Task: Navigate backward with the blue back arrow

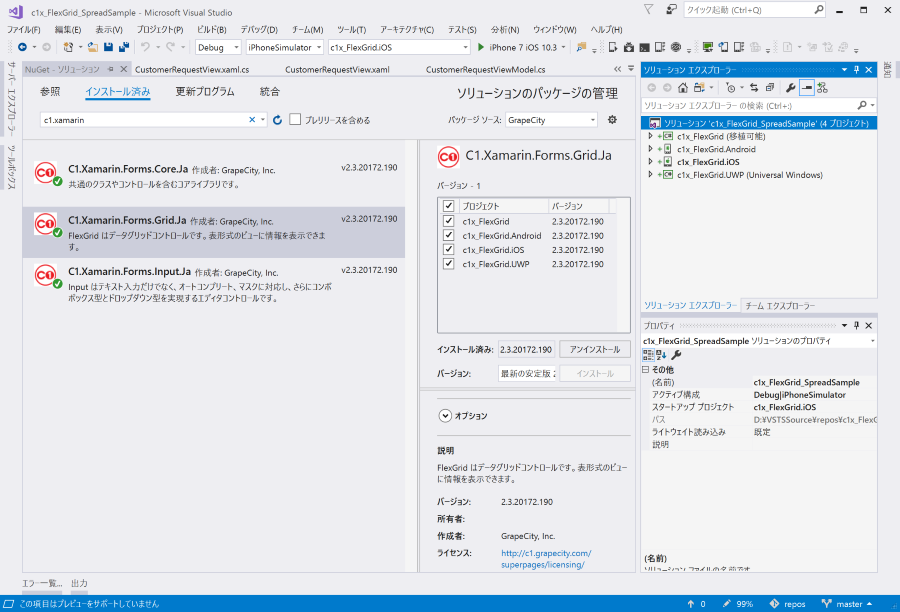Action: pos(22,47)
